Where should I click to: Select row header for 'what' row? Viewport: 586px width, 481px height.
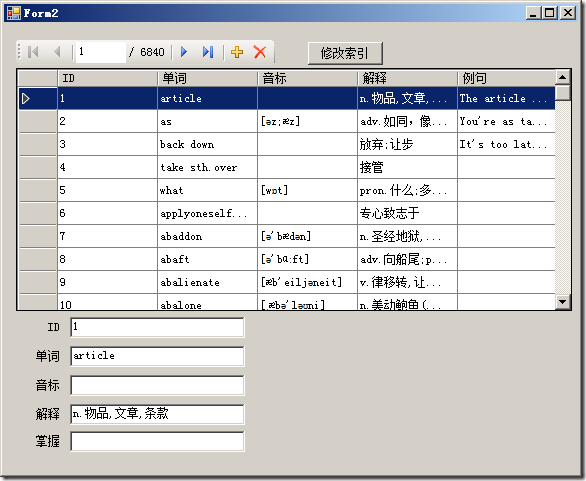(x=38, y=190)
